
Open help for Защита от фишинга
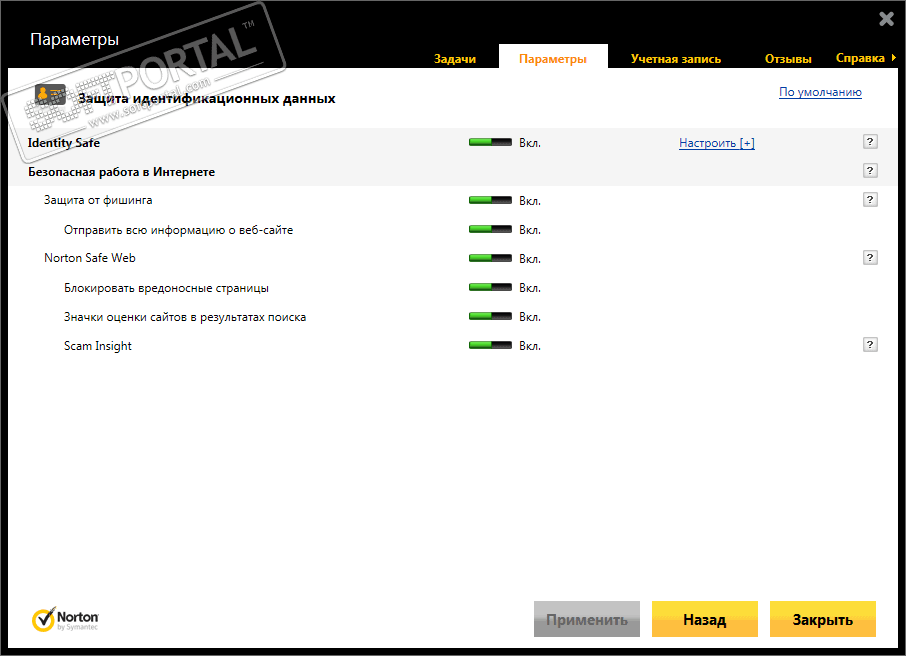[x=870, y=199]
